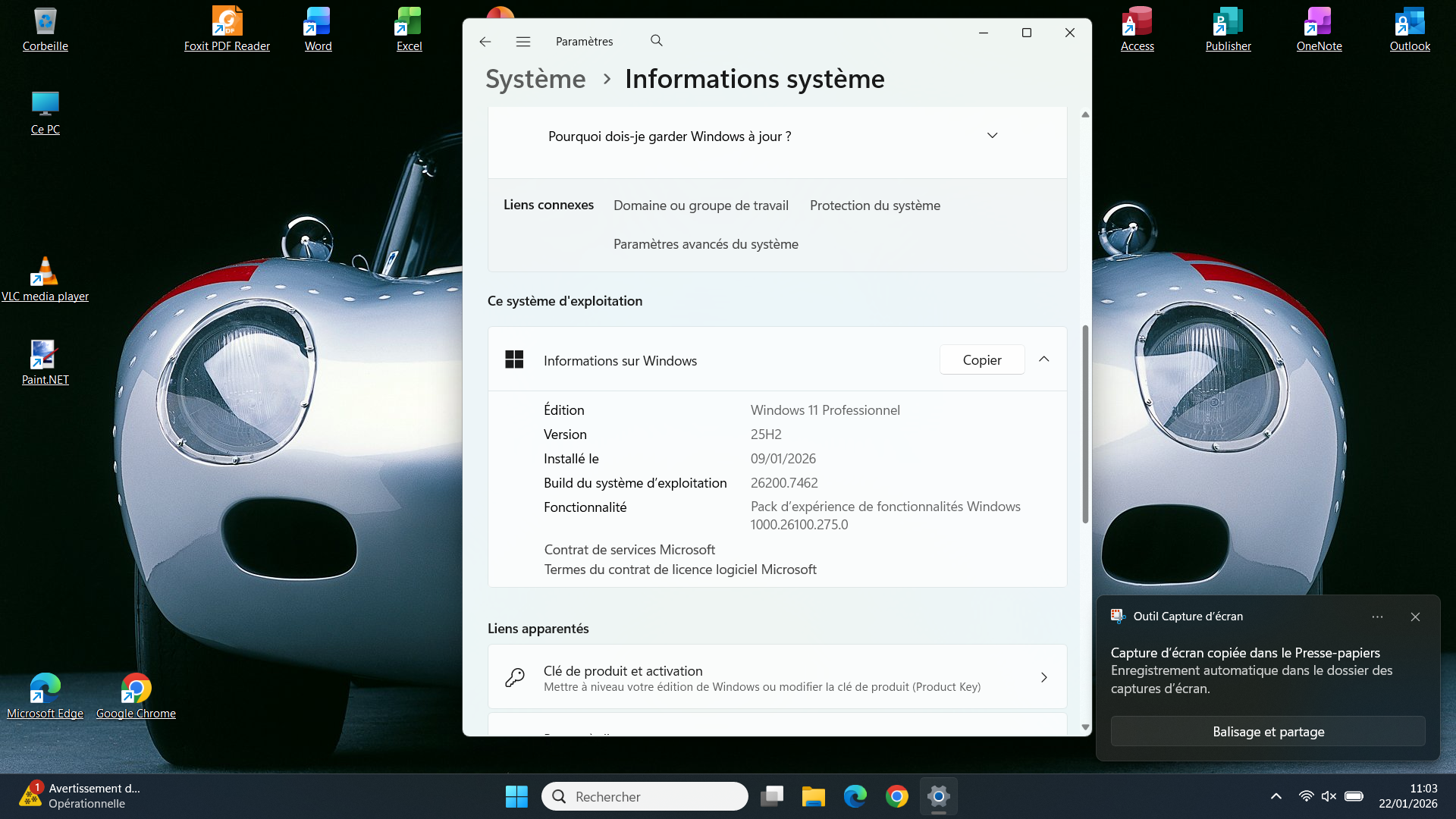Viewport: 1456px width, 819px height.
Task: Select the OneNote desktop shortcut
Action: pyautogui.click(x=1319, y=30)
